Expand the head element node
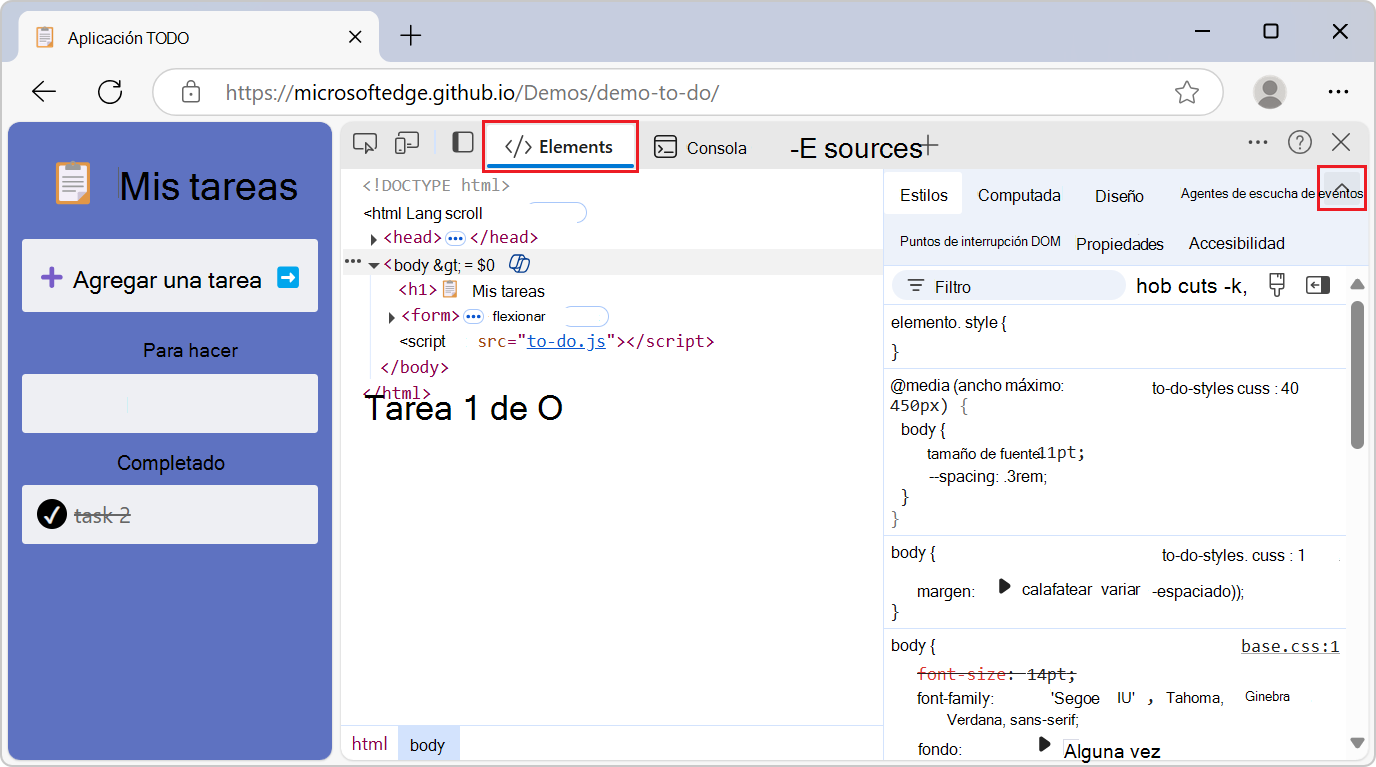 pyautogui.click(x=374, y=239)
